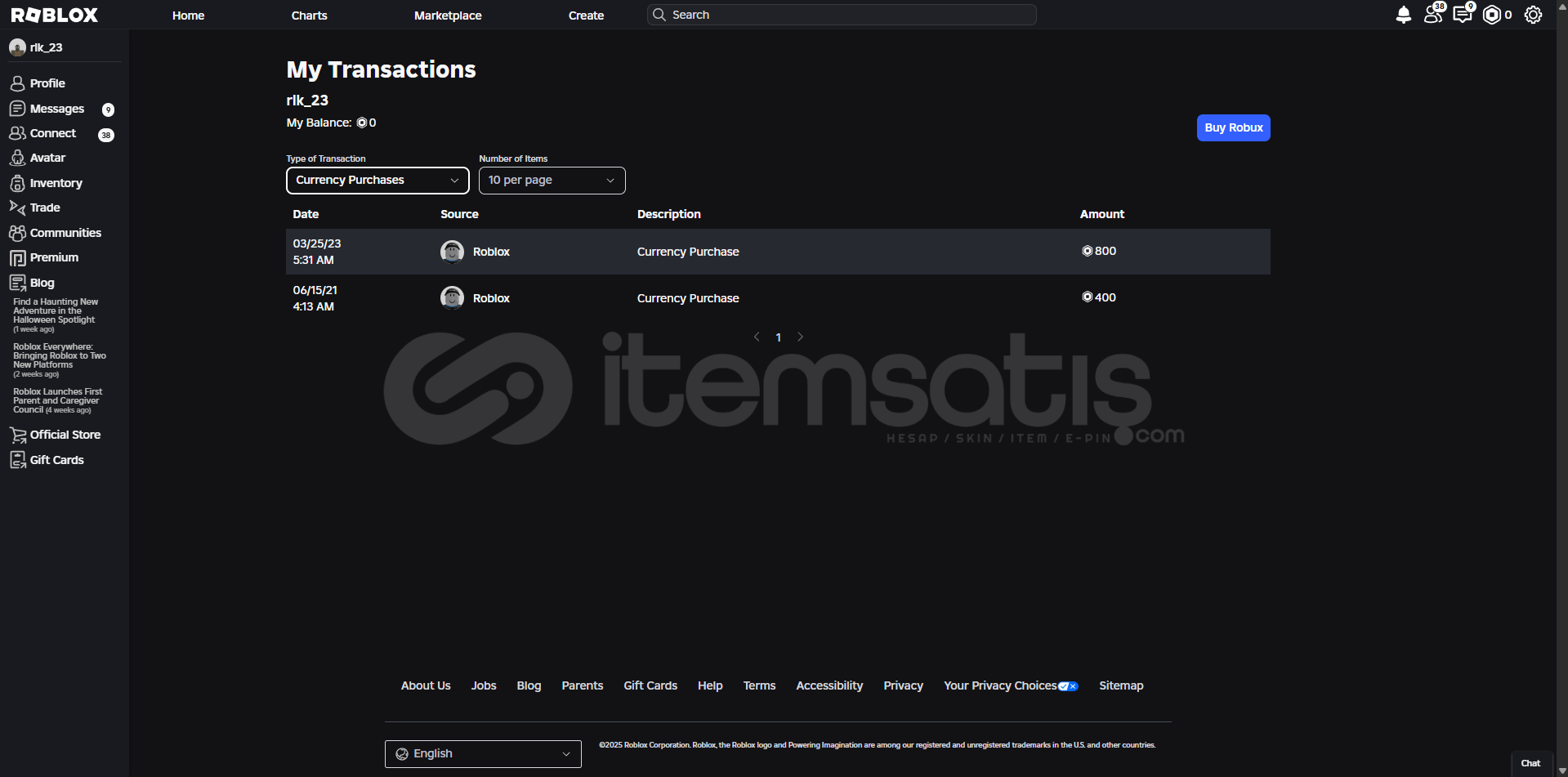Expand the Type of Transaction dropdown
1568x777 pixels.
click(x=377, y=181)
